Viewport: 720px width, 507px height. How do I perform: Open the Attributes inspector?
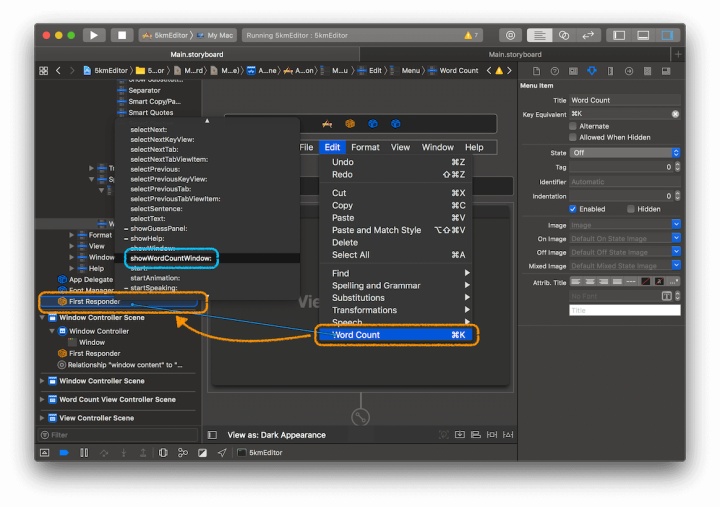[592, 71]
